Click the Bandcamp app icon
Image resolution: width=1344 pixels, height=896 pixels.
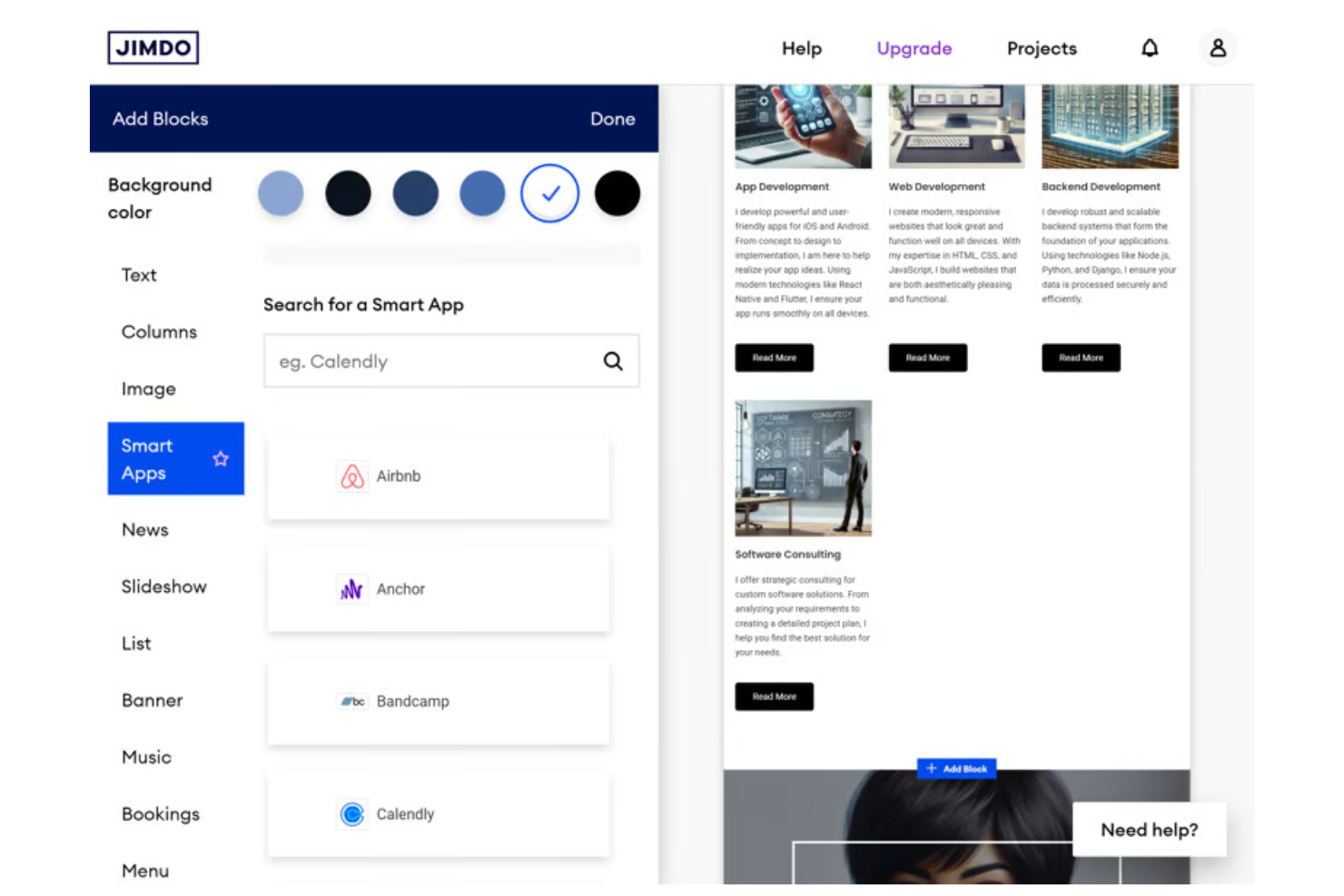click(x=352, y=701)
